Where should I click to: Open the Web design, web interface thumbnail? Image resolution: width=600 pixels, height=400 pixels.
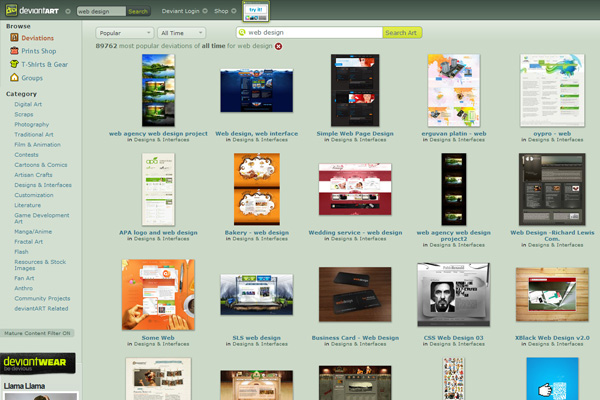coord(256,90)
